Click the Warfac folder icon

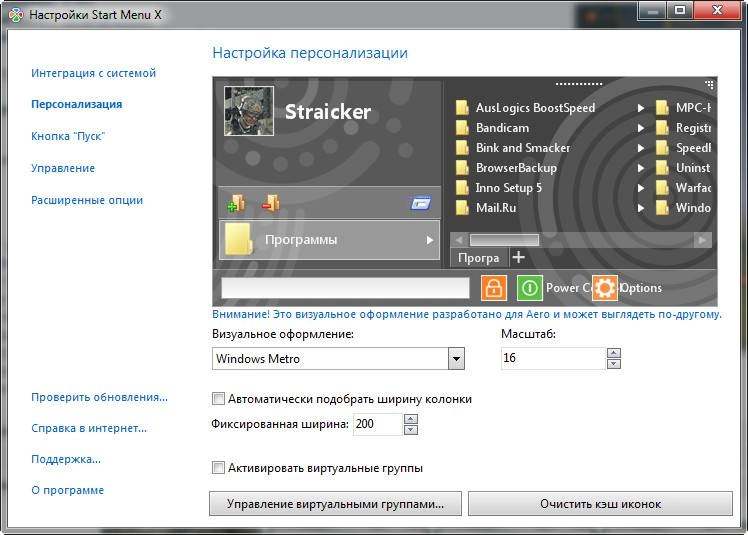tap(662, 188)
